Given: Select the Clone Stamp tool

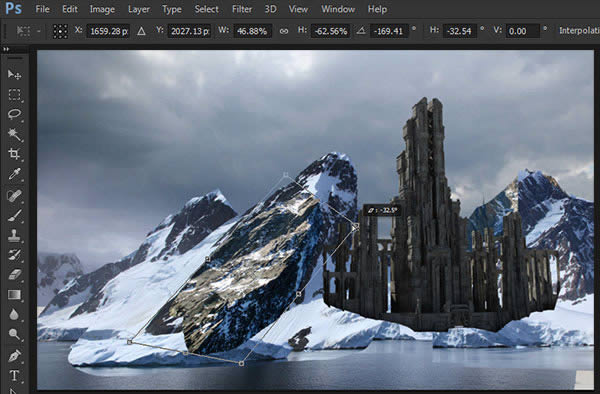Looking at the screenshot, I should coord(14,235).
